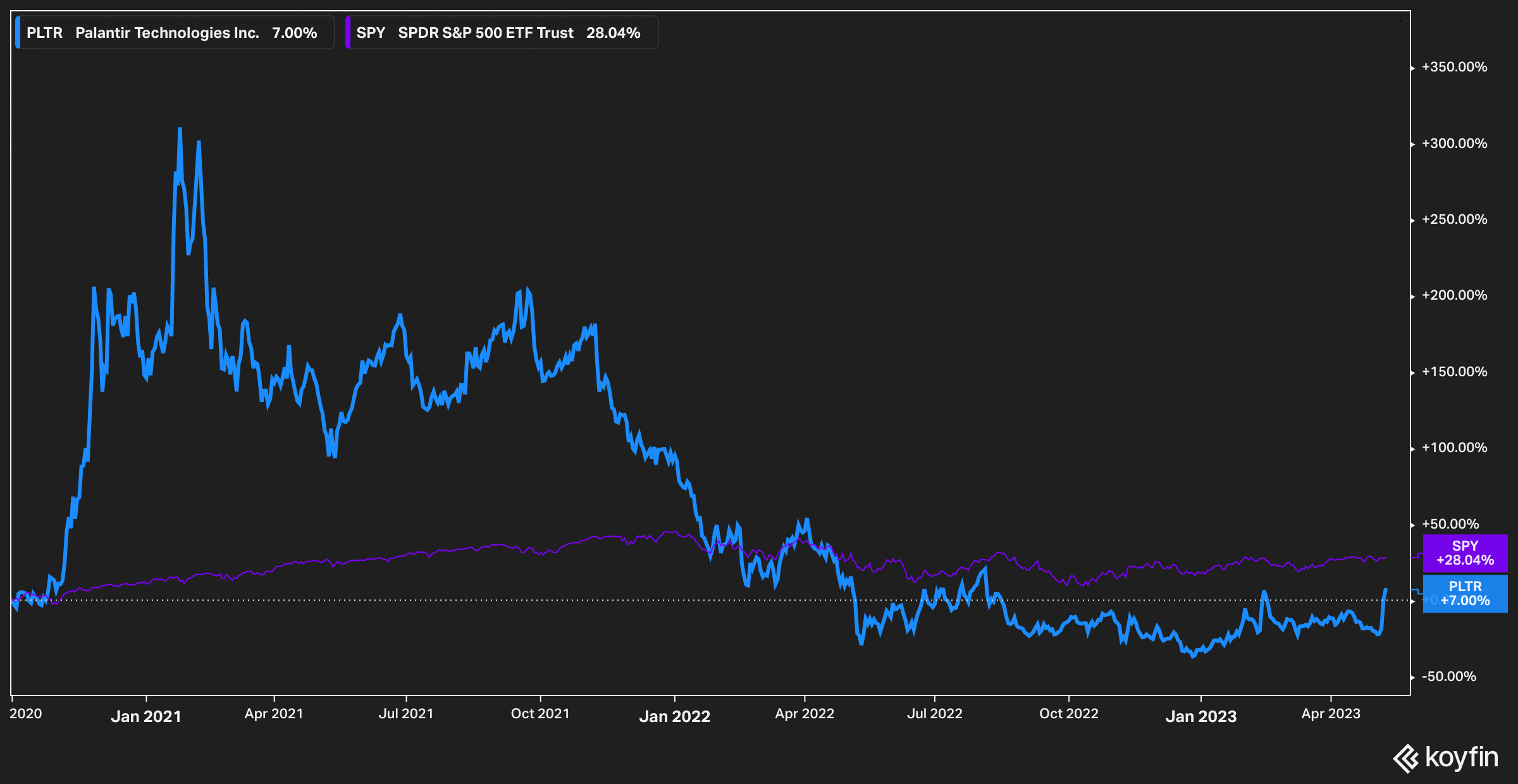Click the purple SPY +28.04% price tag

(x=1465, y=553)
